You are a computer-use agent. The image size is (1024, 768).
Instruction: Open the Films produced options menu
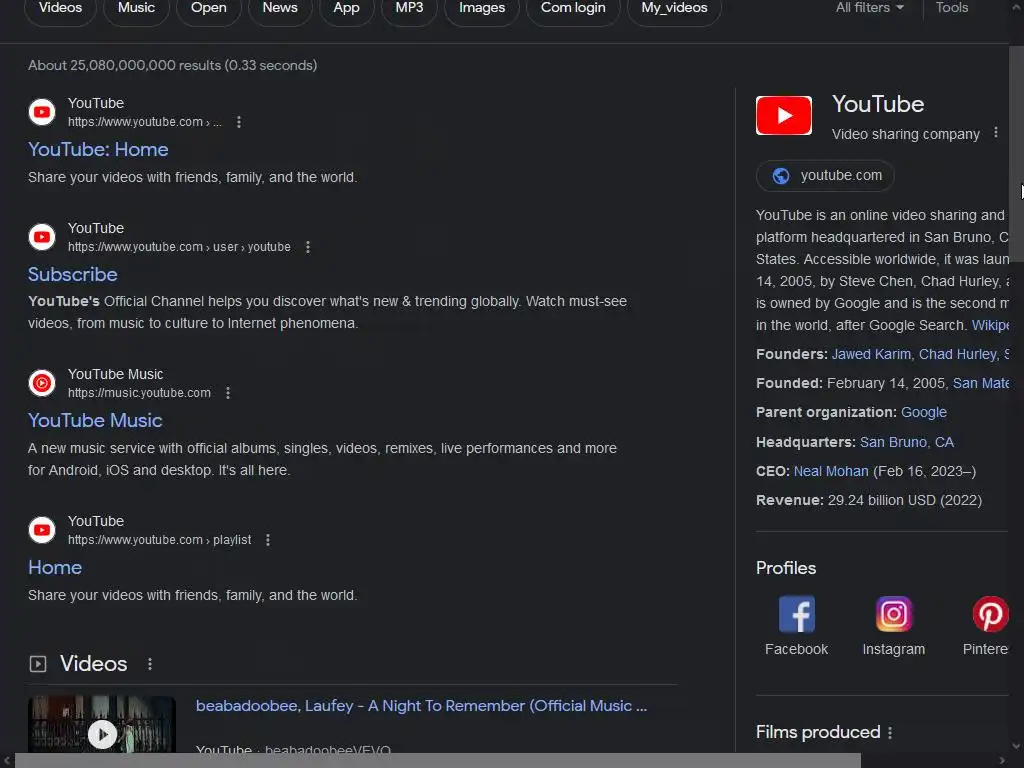tap(890, 733)
